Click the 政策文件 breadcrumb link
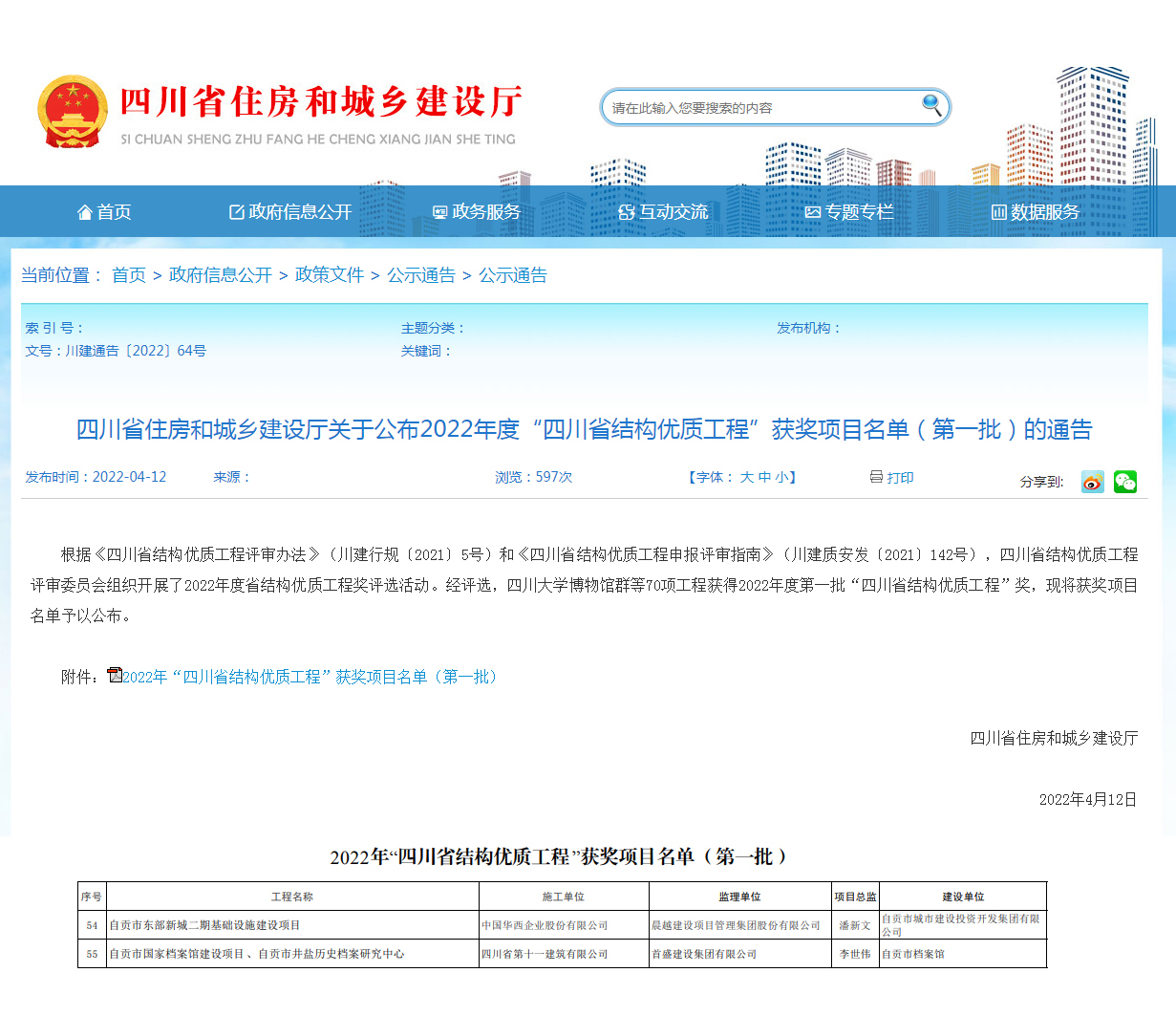The height and width of the screenshot is (1016, 1176). pos(330,275)
